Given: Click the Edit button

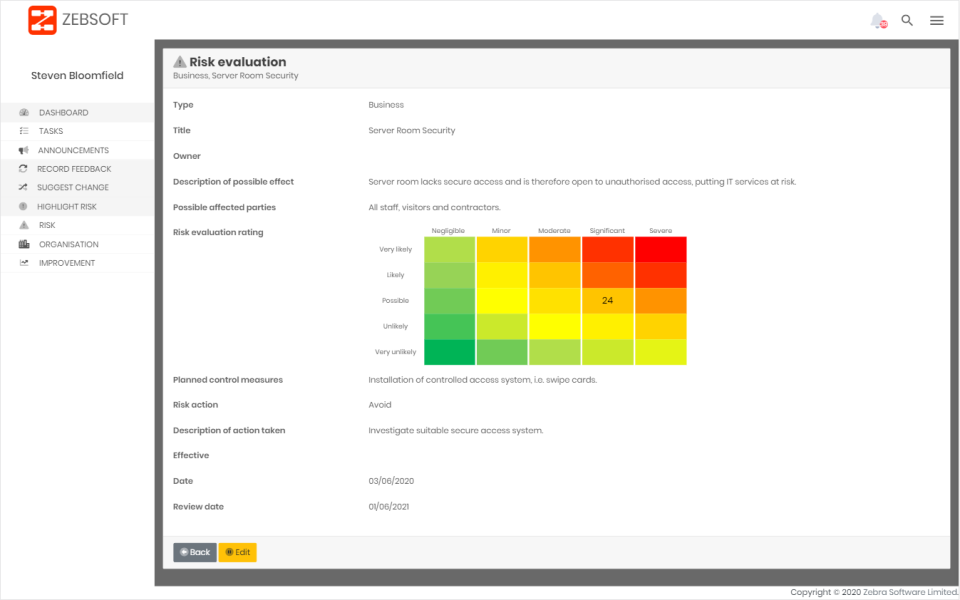Looking at the screenshot, I should coord(237,552).
